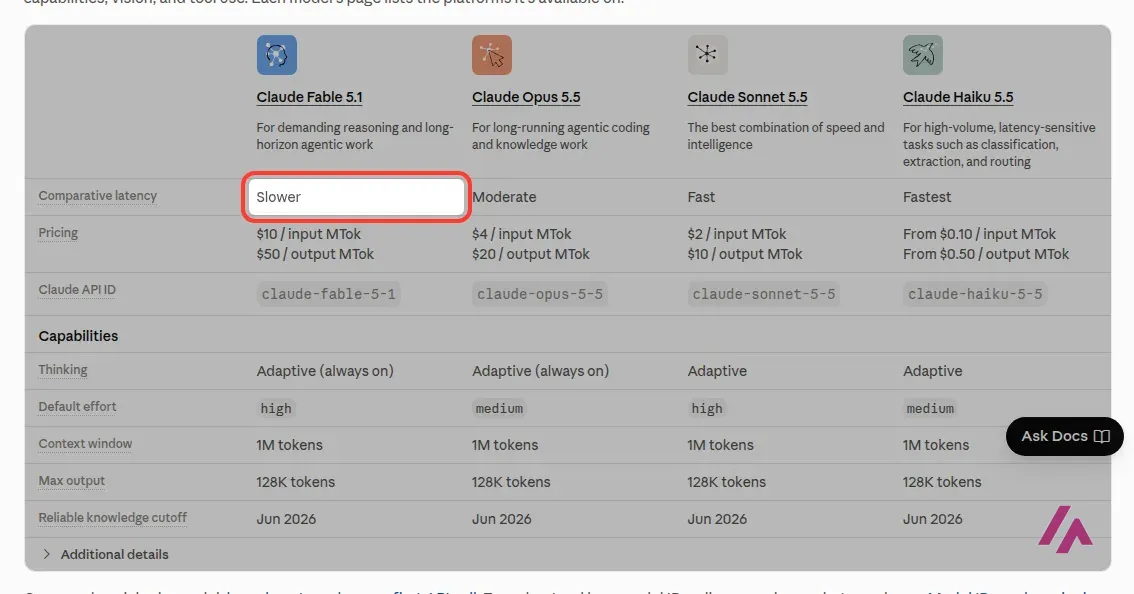
Task: Select the claude-sonnet-5-5 API ID code
Action: point(764,294)
